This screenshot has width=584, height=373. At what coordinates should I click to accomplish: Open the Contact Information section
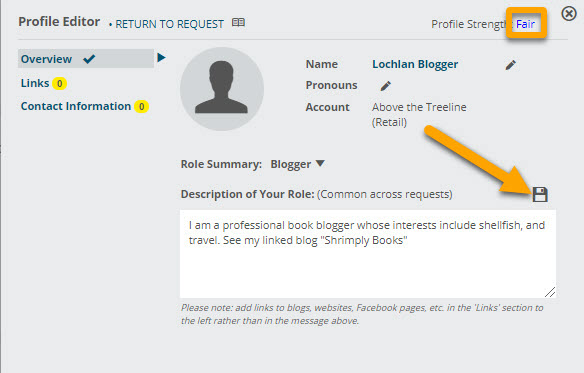click(76, 106)
